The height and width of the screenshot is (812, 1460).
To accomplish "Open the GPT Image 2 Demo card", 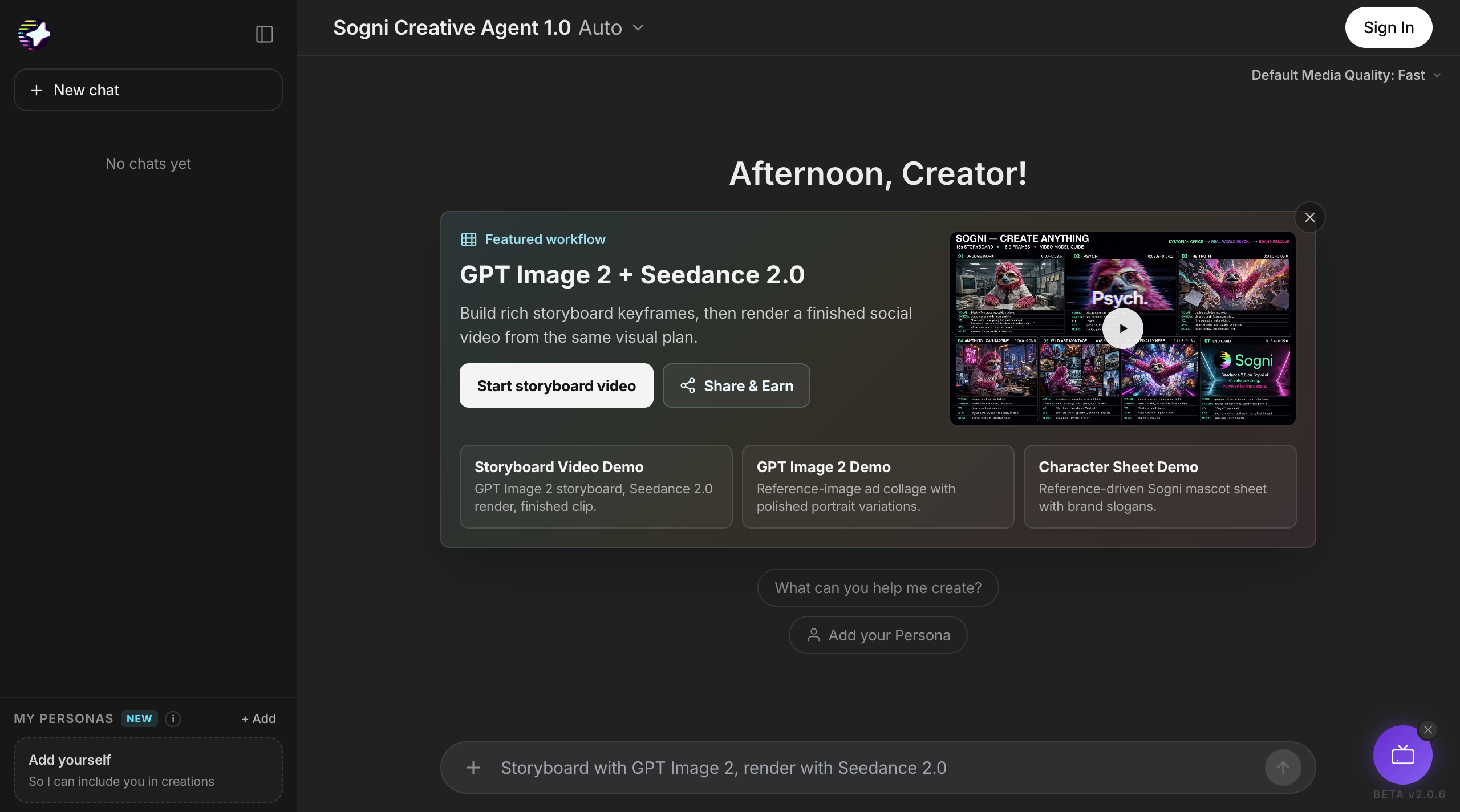I will coord(878,486).
